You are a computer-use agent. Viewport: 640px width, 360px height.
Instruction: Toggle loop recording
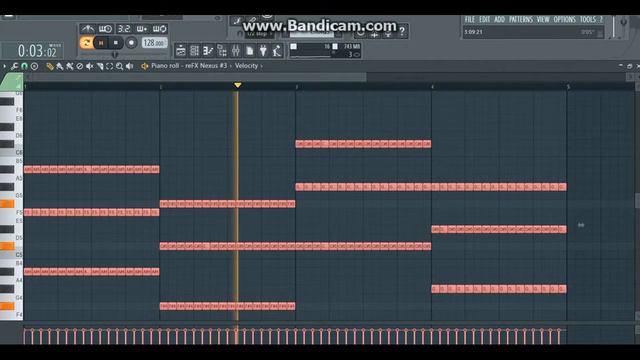pos(159,29)
